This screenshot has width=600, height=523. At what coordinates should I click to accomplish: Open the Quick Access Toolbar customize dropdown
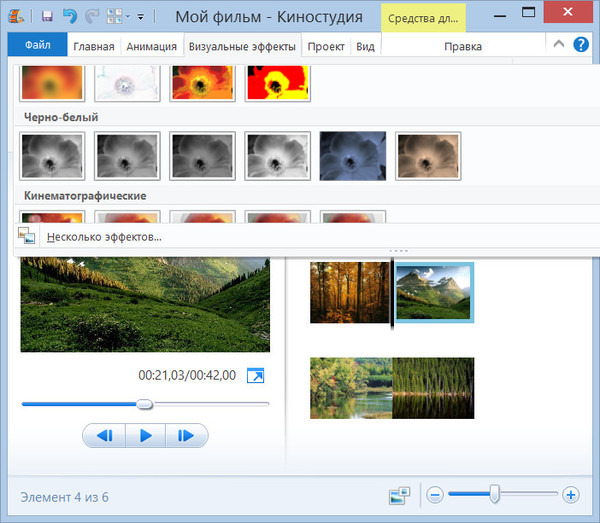point(141,18)
